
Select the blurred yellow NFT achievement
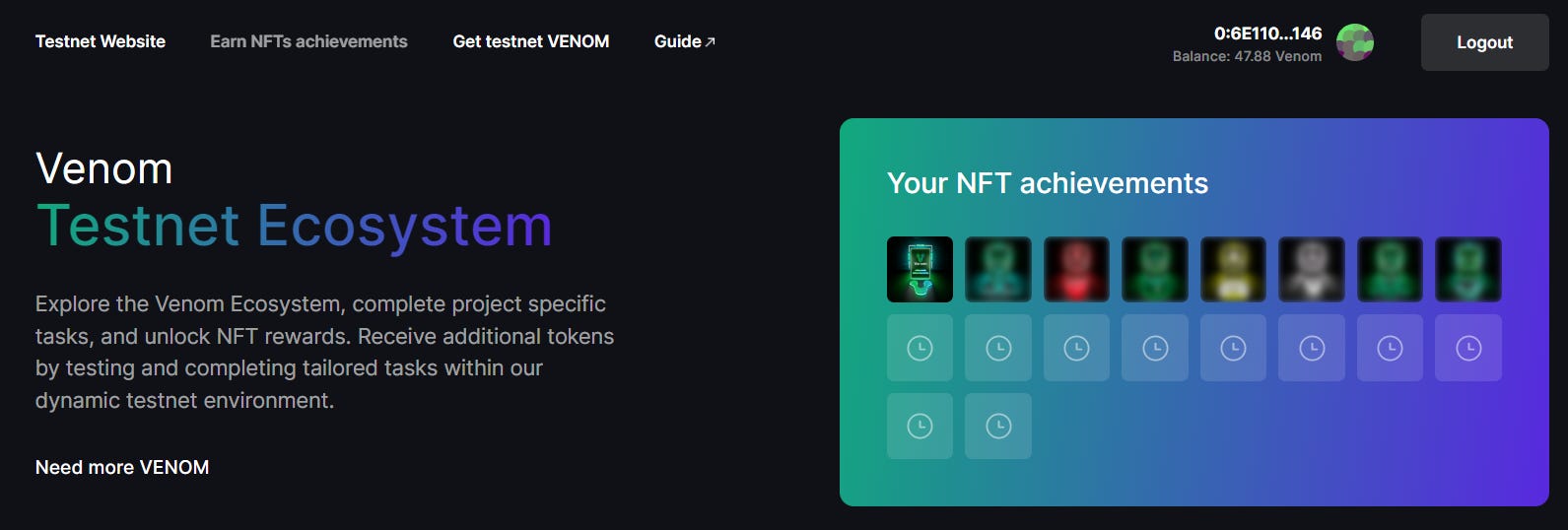pos(1233,269)
